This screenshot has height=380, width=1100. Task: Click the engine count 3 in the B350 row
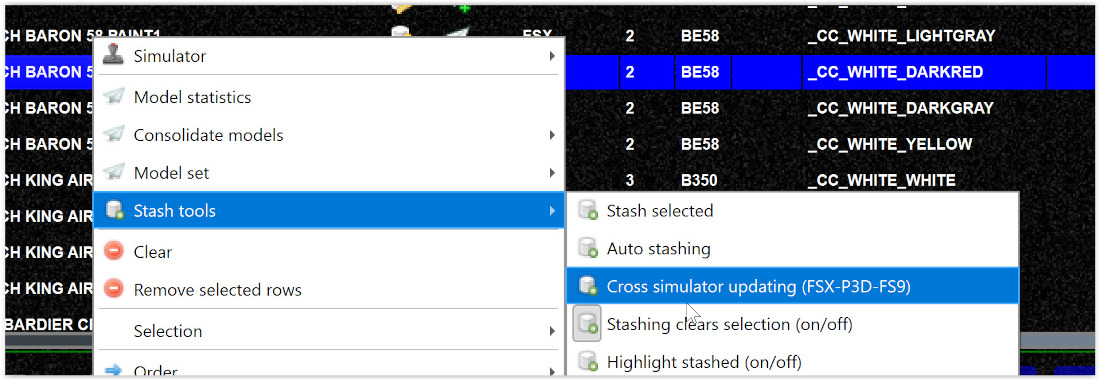[630, 181]
